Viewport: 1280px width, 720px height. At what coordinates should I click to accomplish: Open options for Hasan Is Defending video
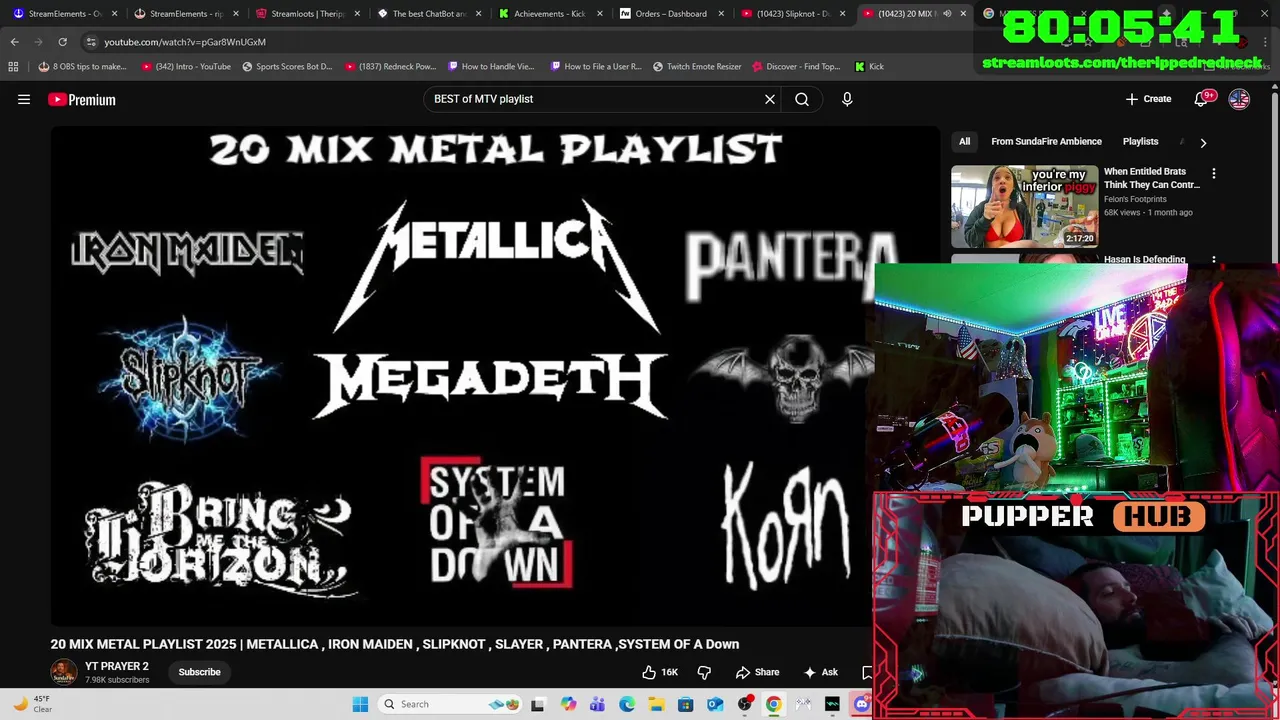tap(1214, 261)
